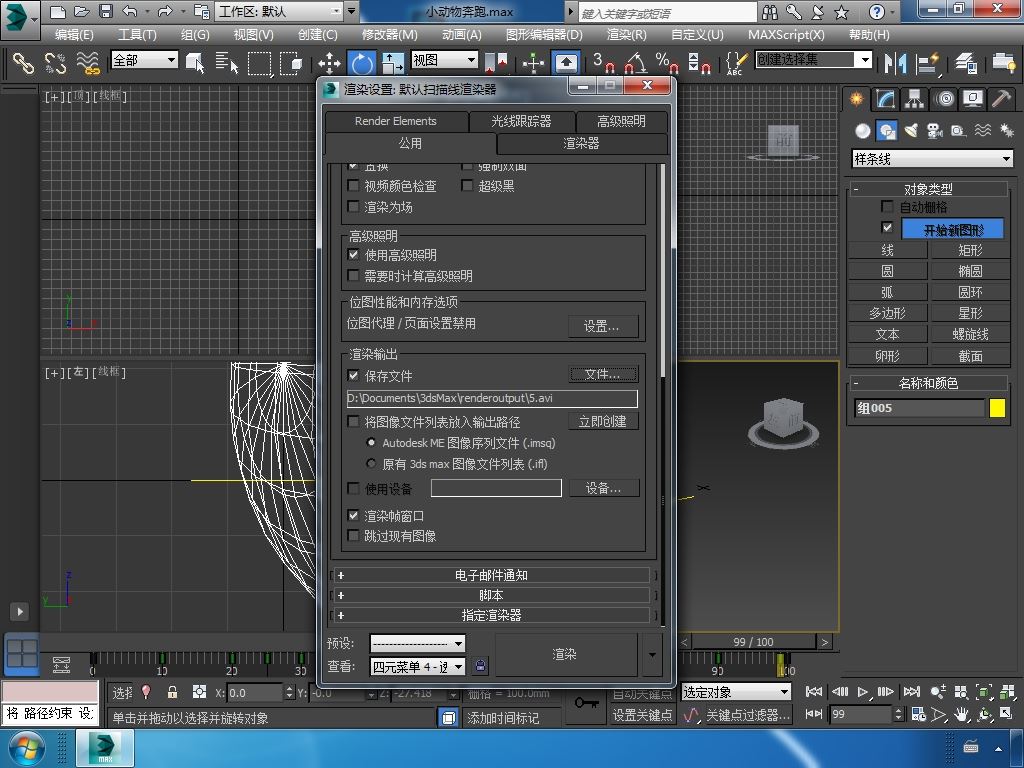
Task: Click the Mirror tool in main toolbar
Action: [x=895, y=63]
